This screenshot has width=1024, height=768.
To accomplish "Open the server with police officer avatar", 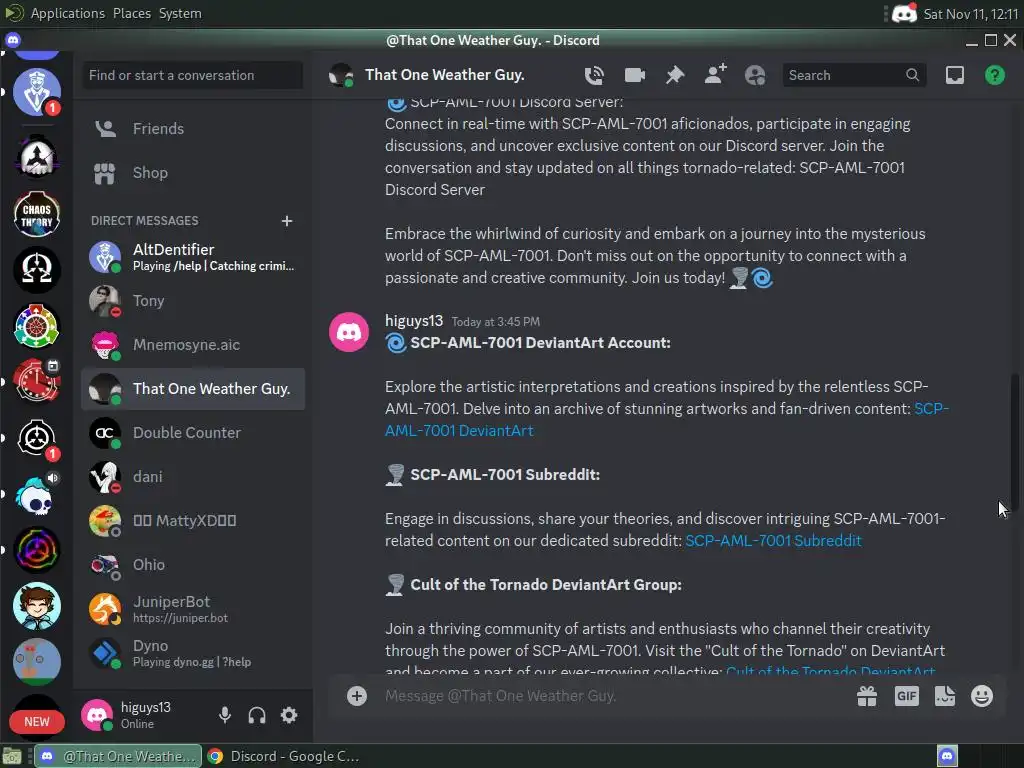I will (x=37, y=92).
